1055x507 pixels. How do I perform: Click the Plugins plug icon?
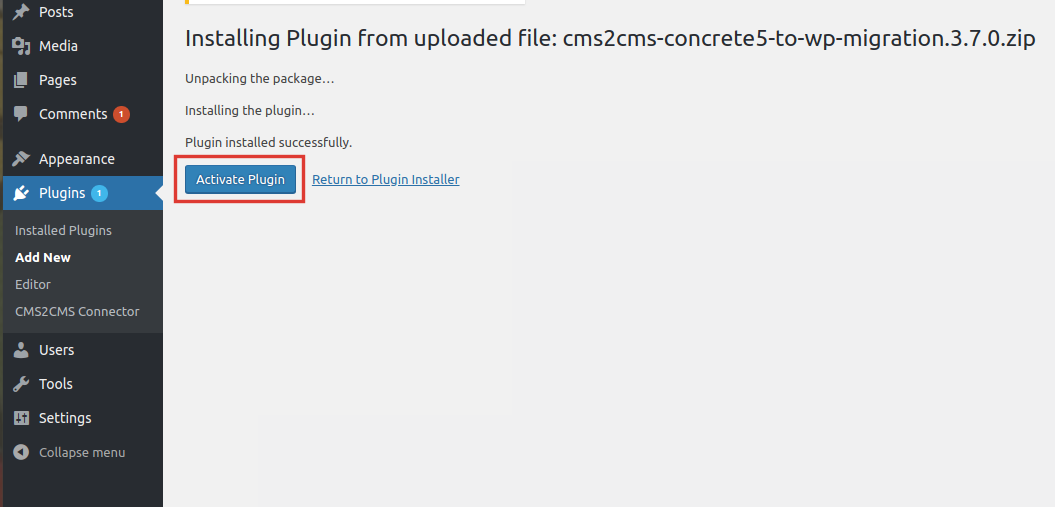22,193
